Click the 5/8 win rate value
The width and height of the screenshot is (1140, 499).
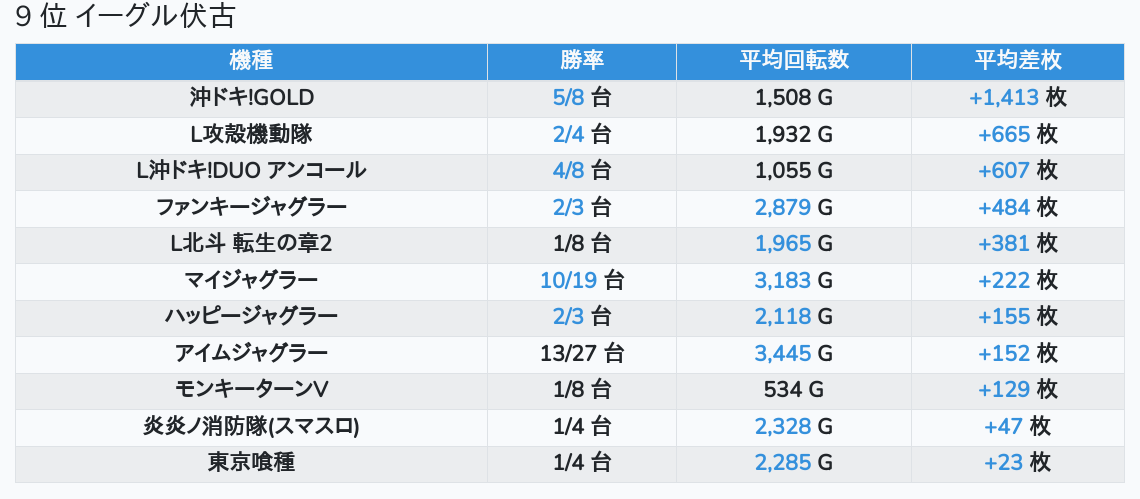click(568, 98)
